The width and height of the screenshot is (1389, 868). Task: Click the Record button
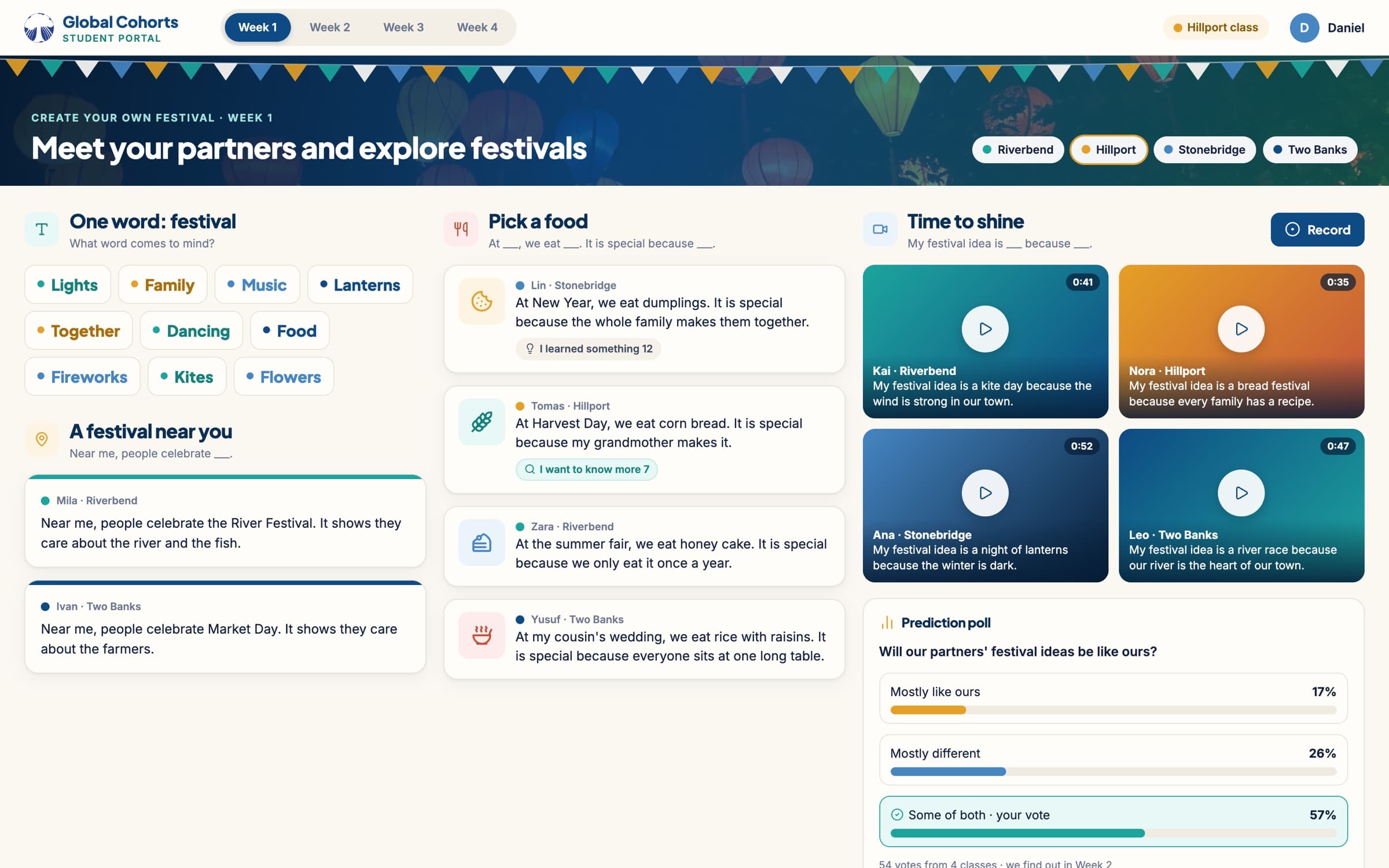(1317, 230)
